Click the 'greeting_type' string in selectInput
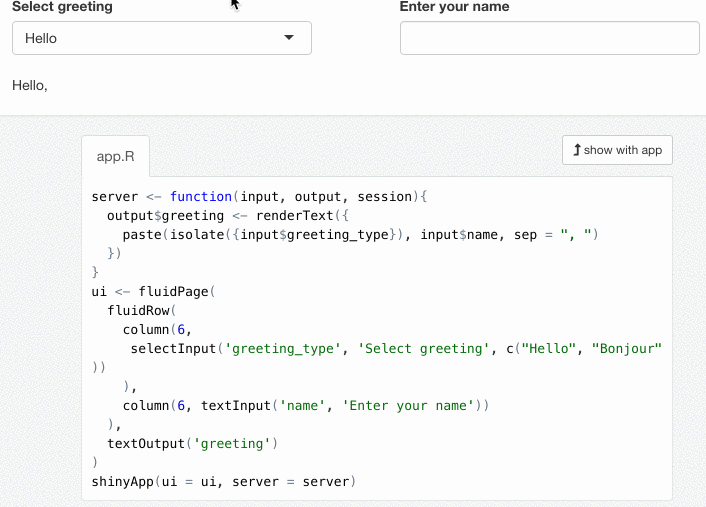The image size is (706, 507). [282, 349]
